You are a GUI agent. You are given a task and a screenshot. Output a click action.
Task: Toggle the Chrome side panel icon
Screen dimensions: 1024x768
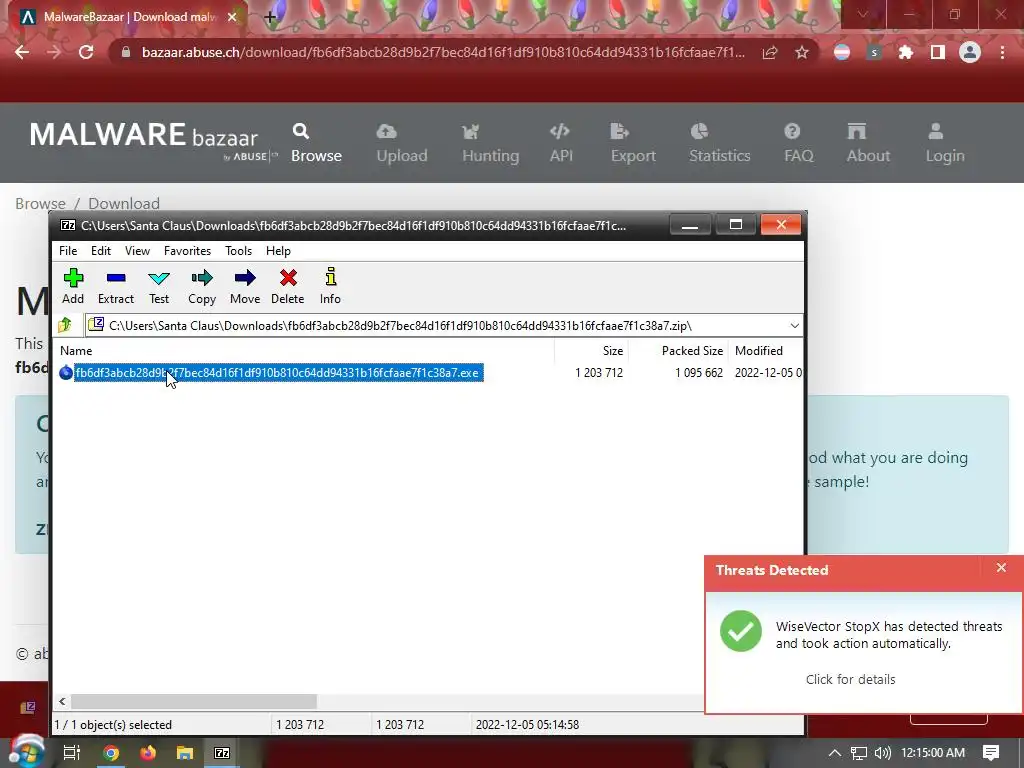click(x=938, y=52)
